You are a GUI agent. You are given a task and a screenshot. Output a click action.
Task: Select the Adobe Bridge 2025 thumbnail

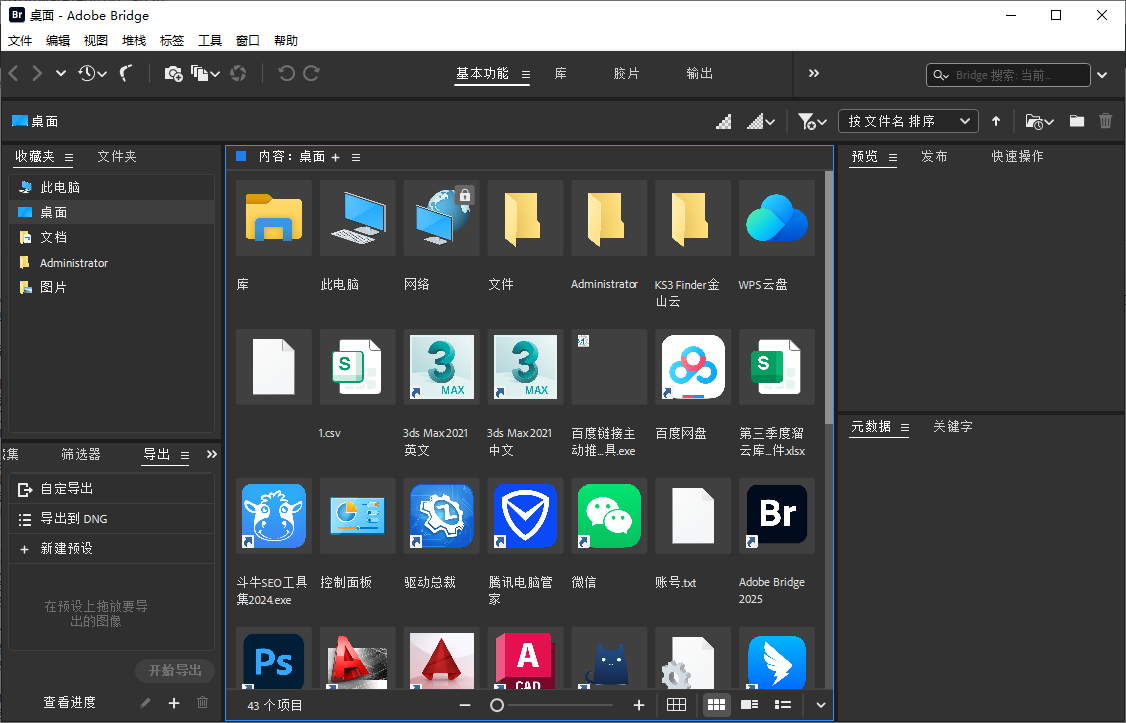(x=776, y=516)
